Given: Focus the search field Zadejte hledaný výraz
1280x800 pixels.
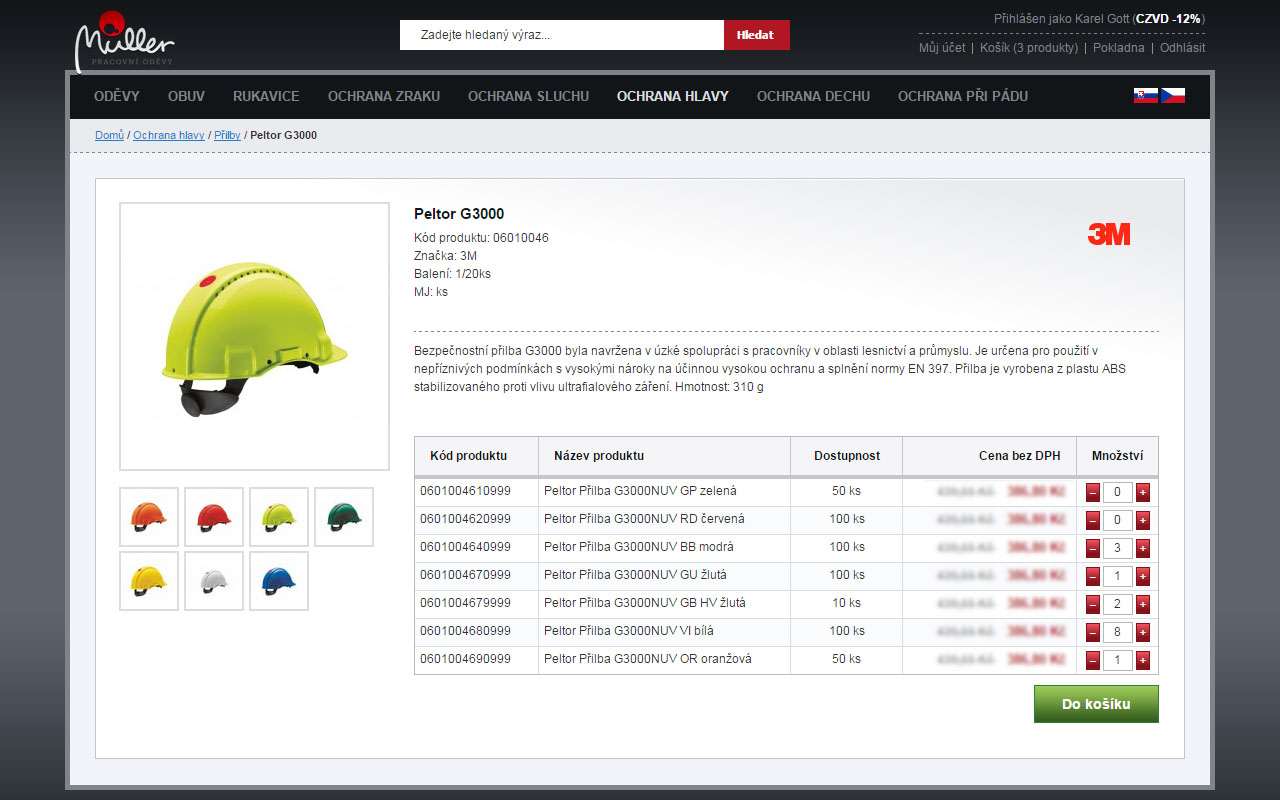Looking at the screenshot, I should tap(562, 35).
